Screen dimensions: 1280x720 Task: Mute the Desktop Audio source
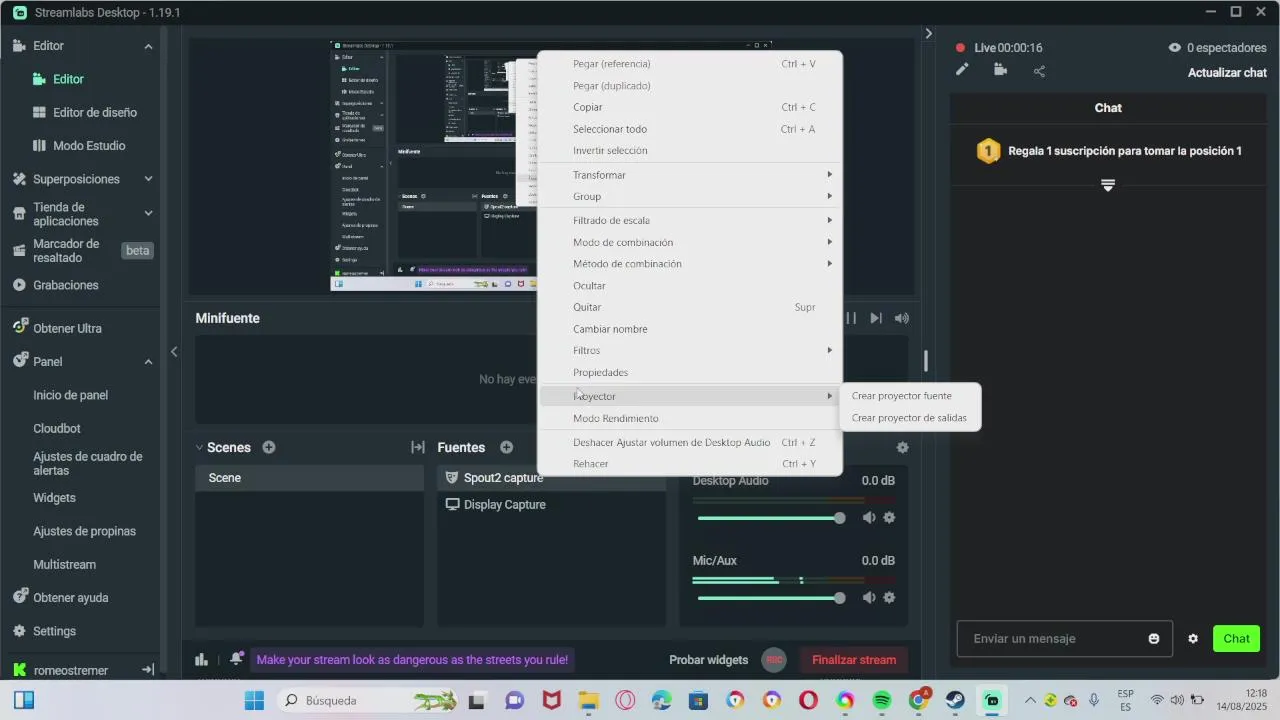869,518
